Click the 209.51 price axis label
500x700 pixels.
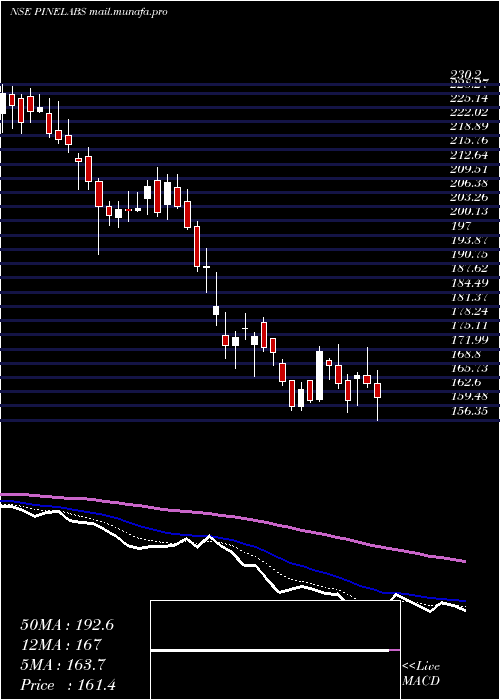(469, 169)
